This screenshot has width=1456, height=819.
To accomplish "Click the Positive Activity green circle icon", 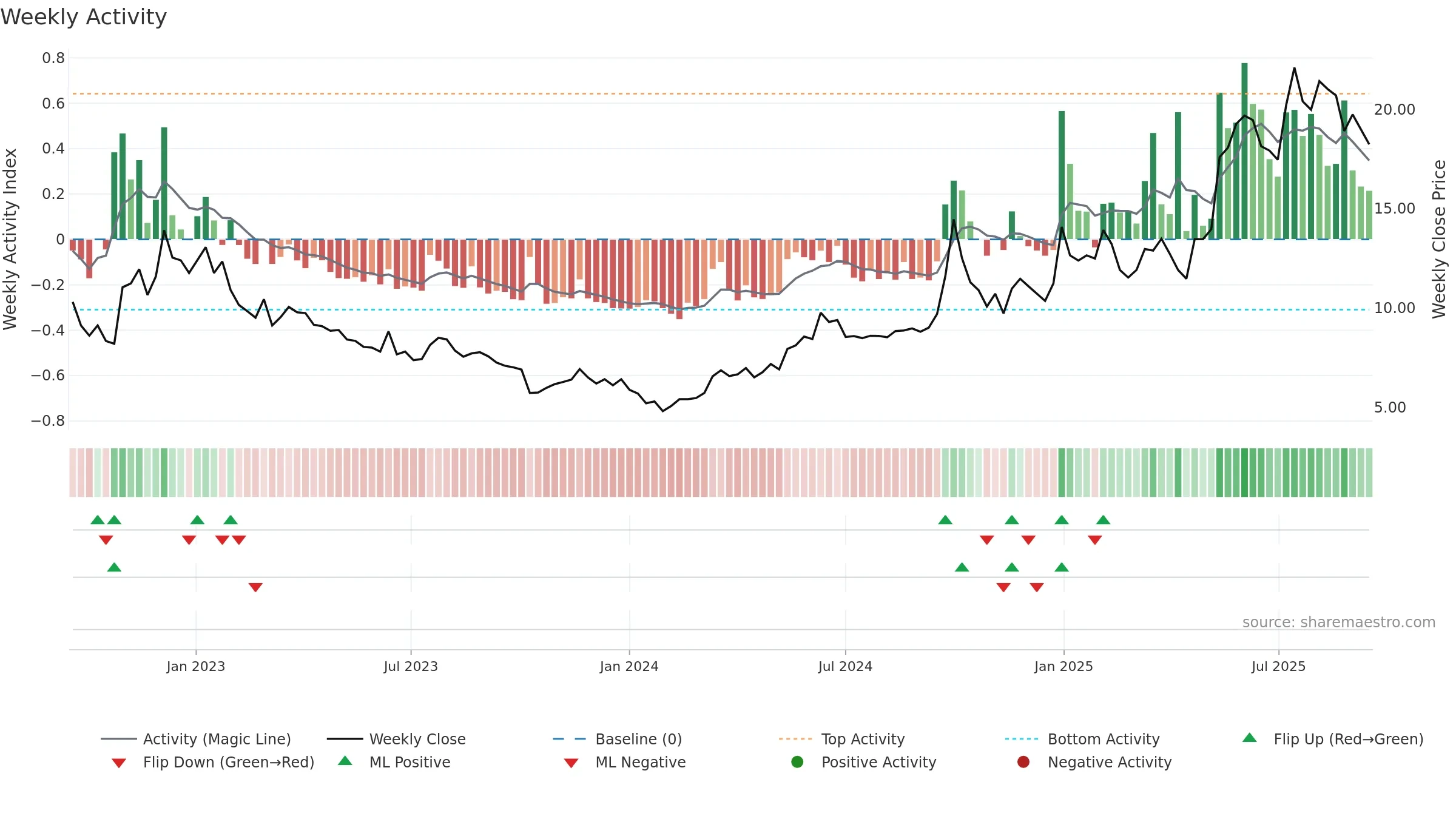I will pos(797,761).
